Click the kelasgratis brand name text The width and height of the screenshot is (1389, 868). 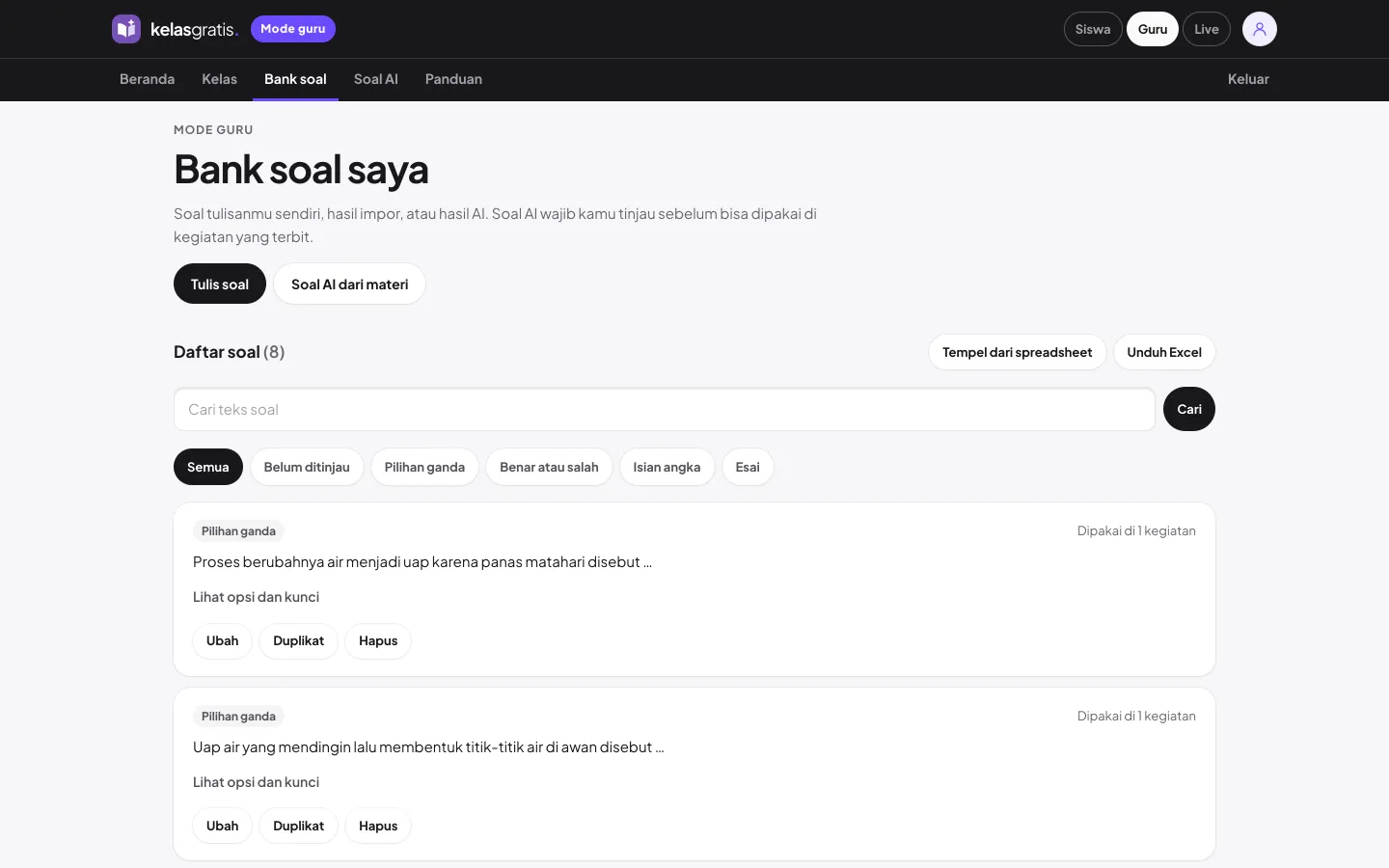click(x=194, y=30)
